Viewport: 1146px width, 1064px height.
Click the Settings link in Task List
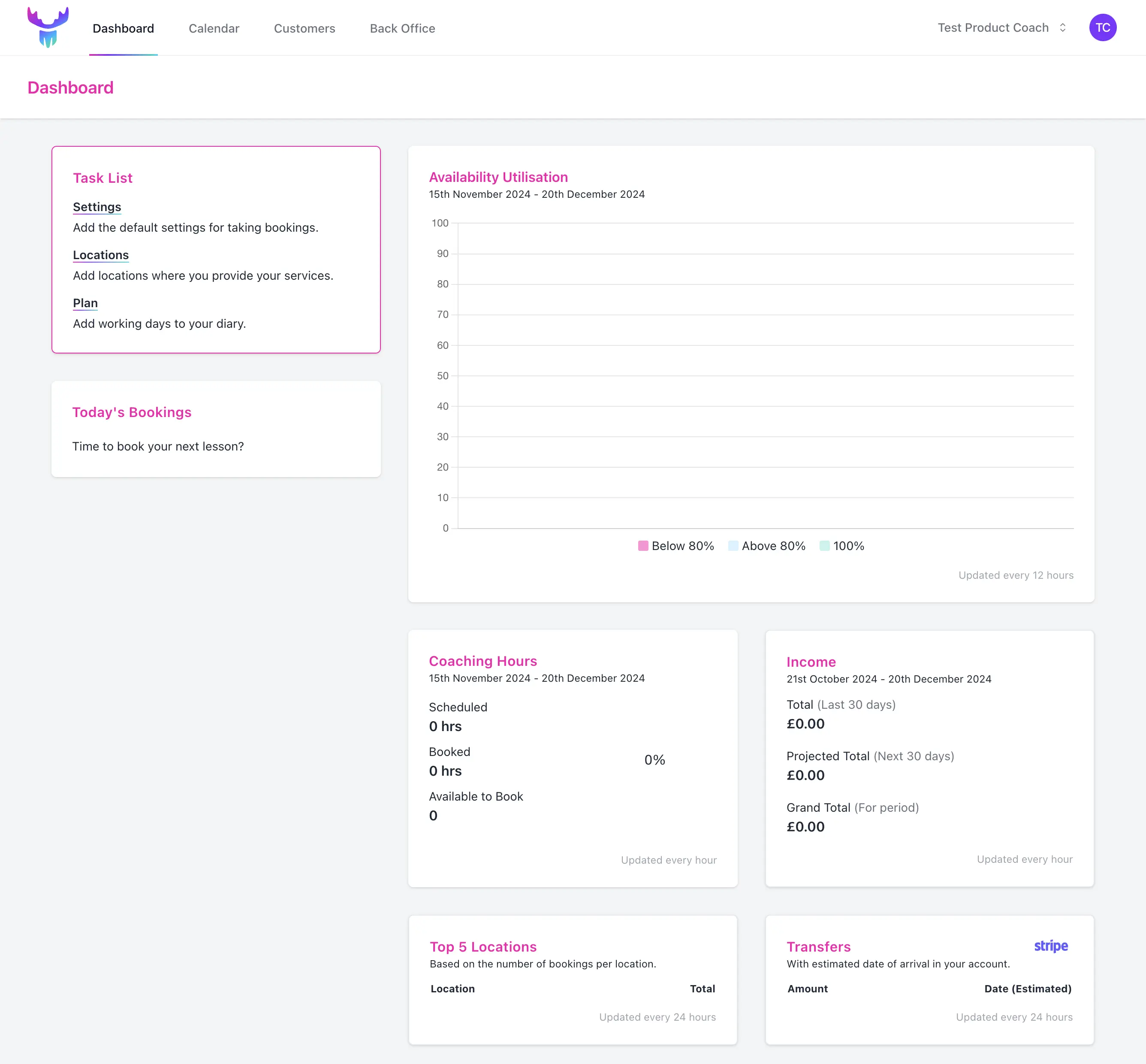click(x=97, y=206)
